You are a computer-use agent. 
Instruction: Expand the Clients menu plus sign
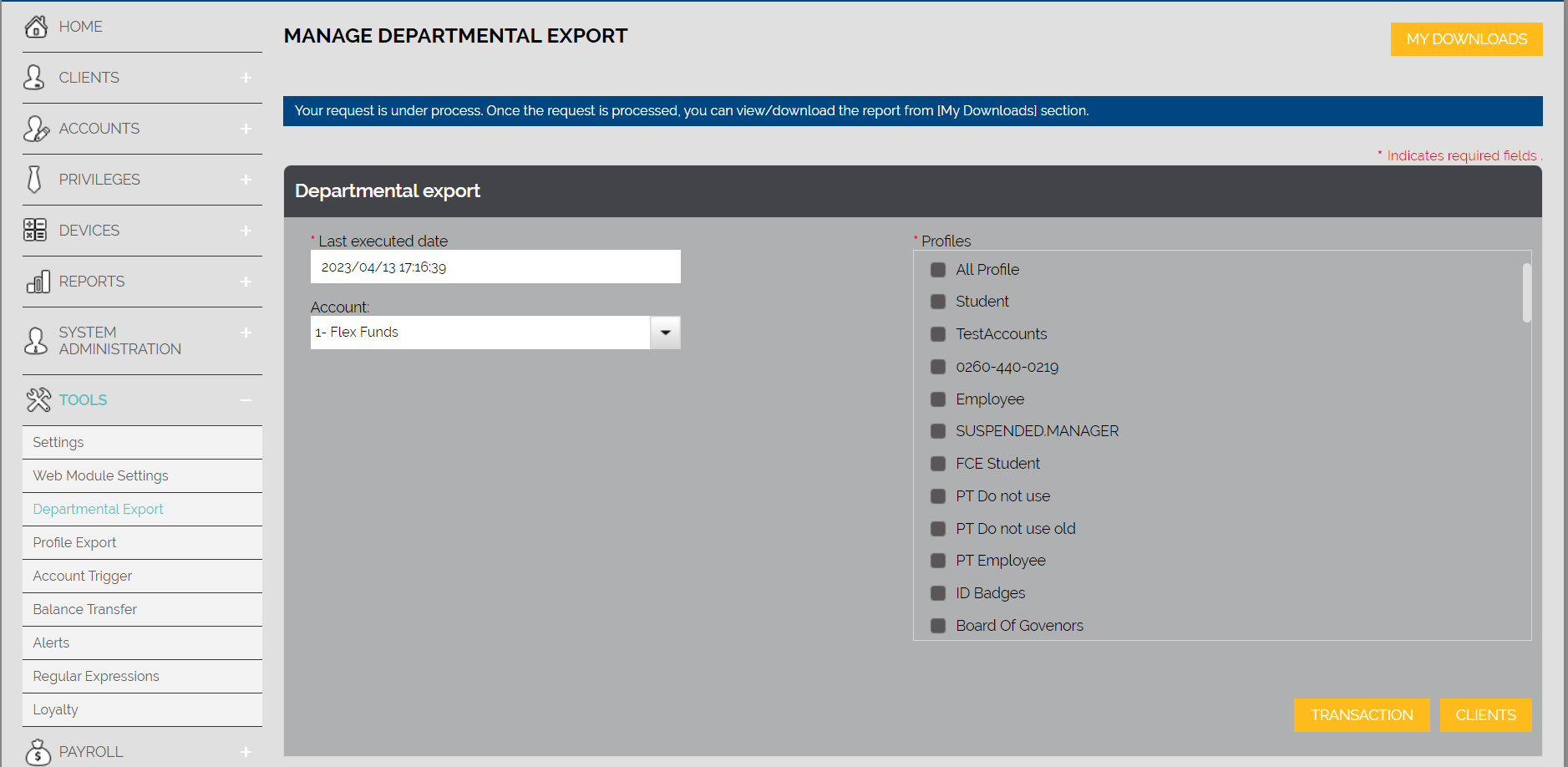tap(246, 78)
